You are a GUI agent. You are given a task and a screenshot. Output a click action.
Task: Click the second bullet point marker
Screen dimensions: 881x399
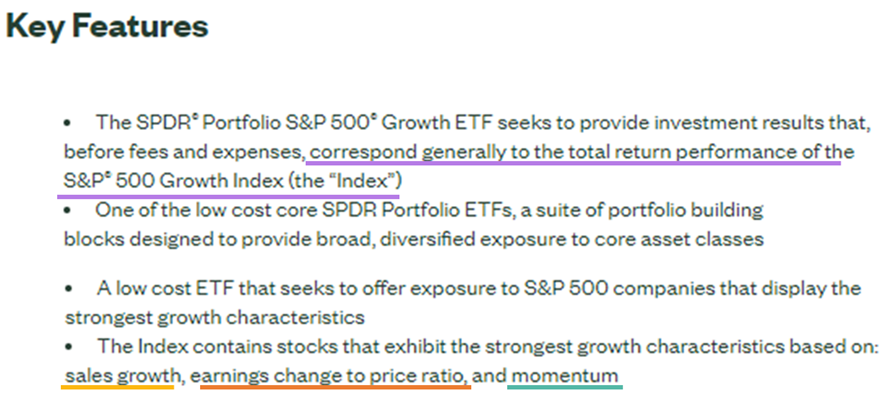[67, 211]
